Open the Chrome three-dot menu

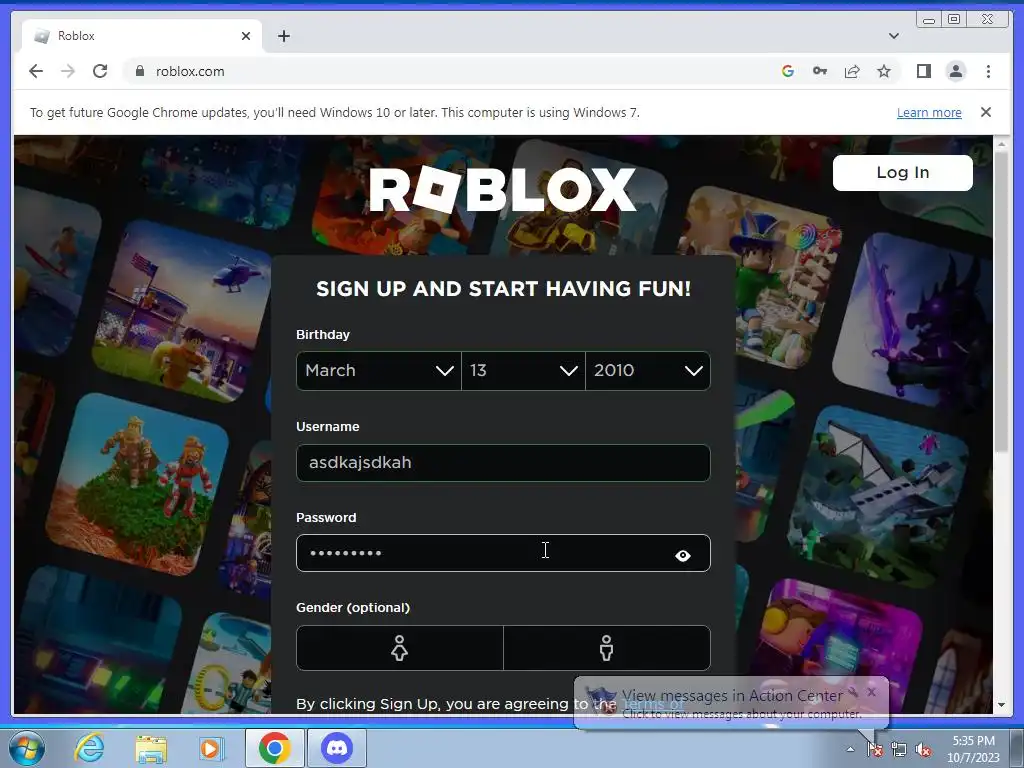(988, 71)
